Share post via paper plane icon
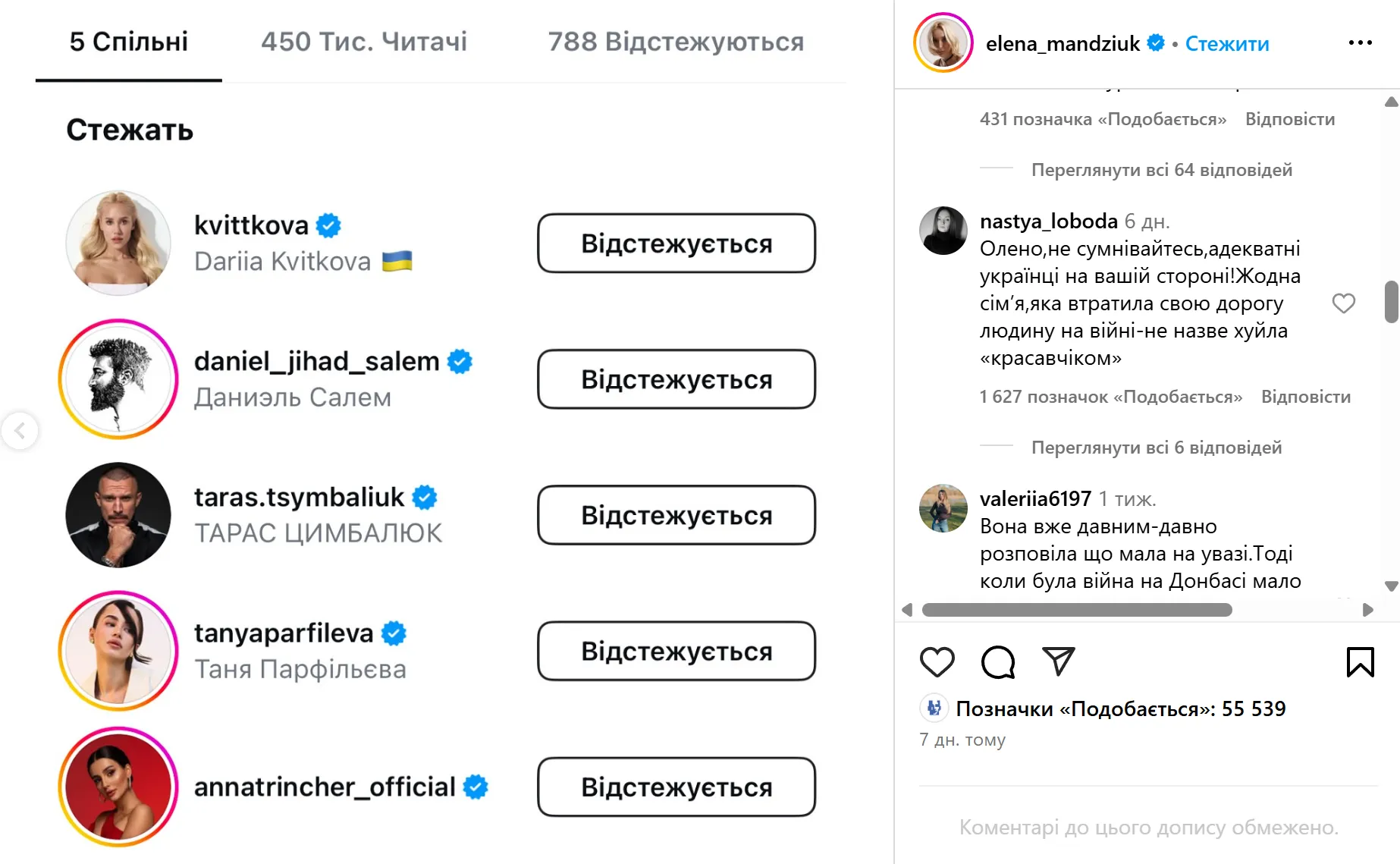Screen dimensions: 1400x864 1058,661
